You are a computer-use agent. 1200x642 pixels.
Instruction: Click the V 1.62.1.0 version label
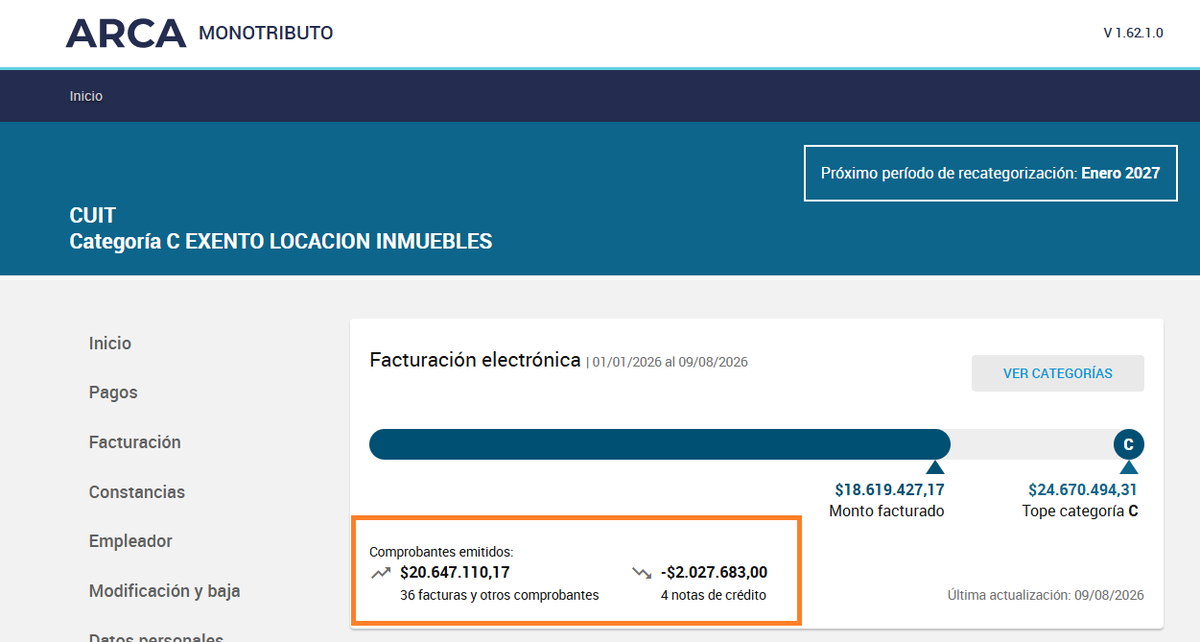[x=1133, y=33]
